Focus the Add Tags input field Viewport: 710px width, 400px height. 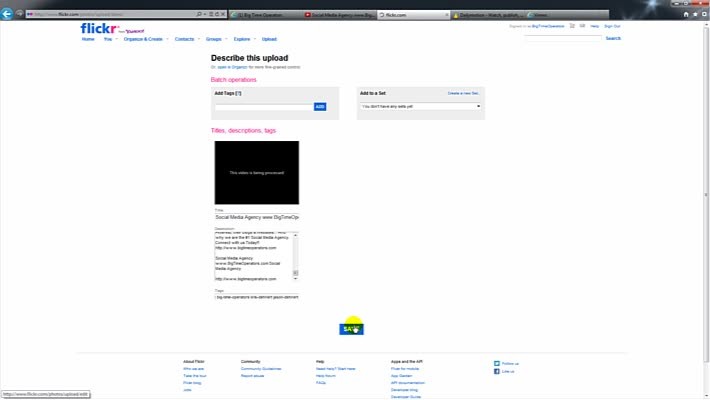point(264,107)
